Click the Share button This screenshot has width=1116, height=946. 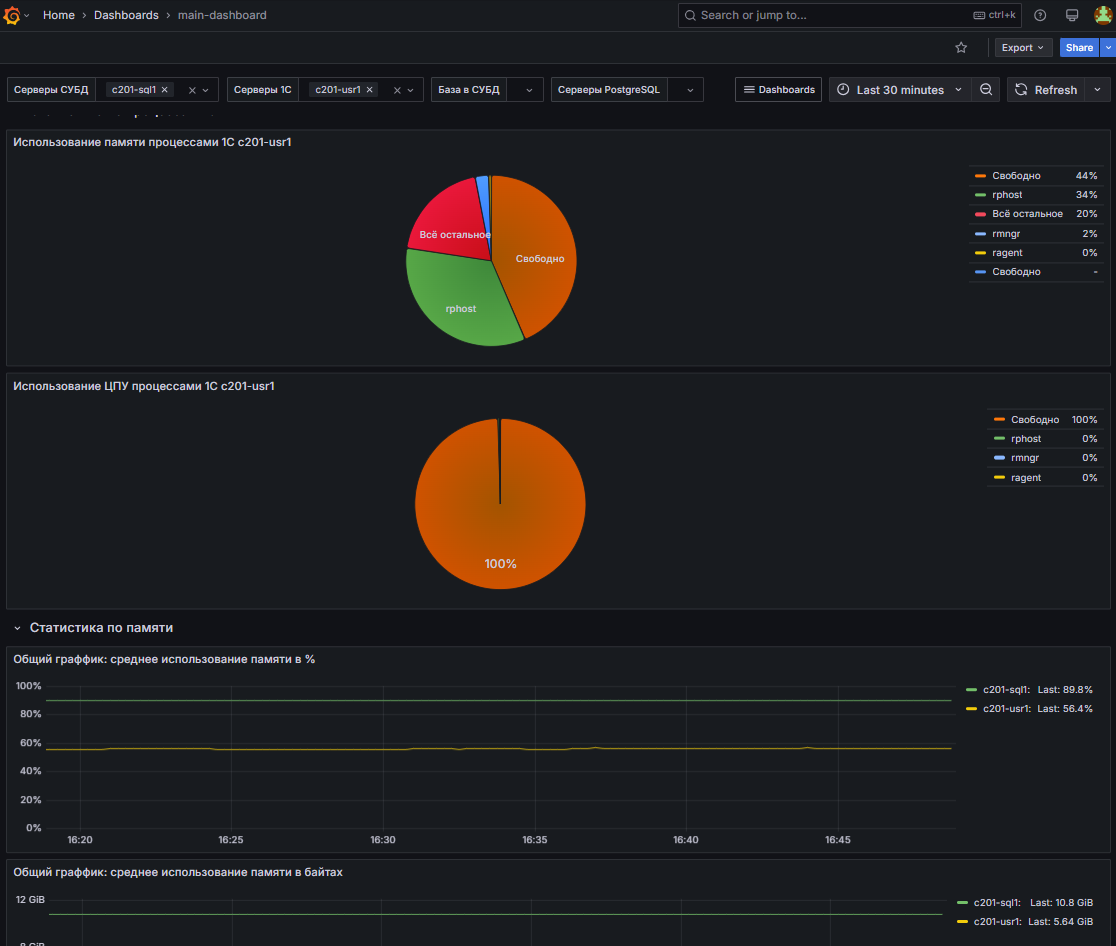(1079, 47)
